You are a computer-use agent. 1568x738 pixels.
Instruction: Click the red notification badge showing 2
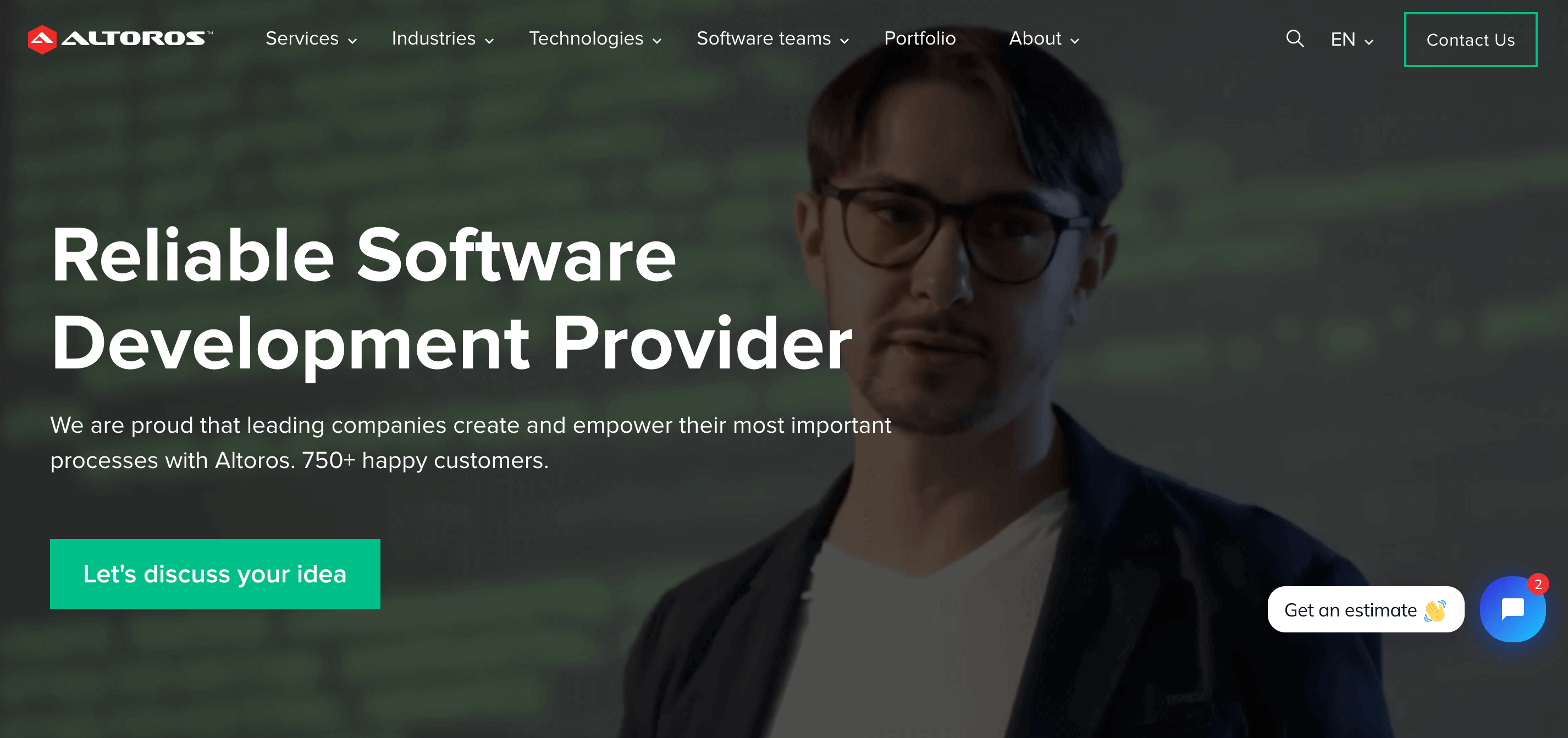[1538, 585]
